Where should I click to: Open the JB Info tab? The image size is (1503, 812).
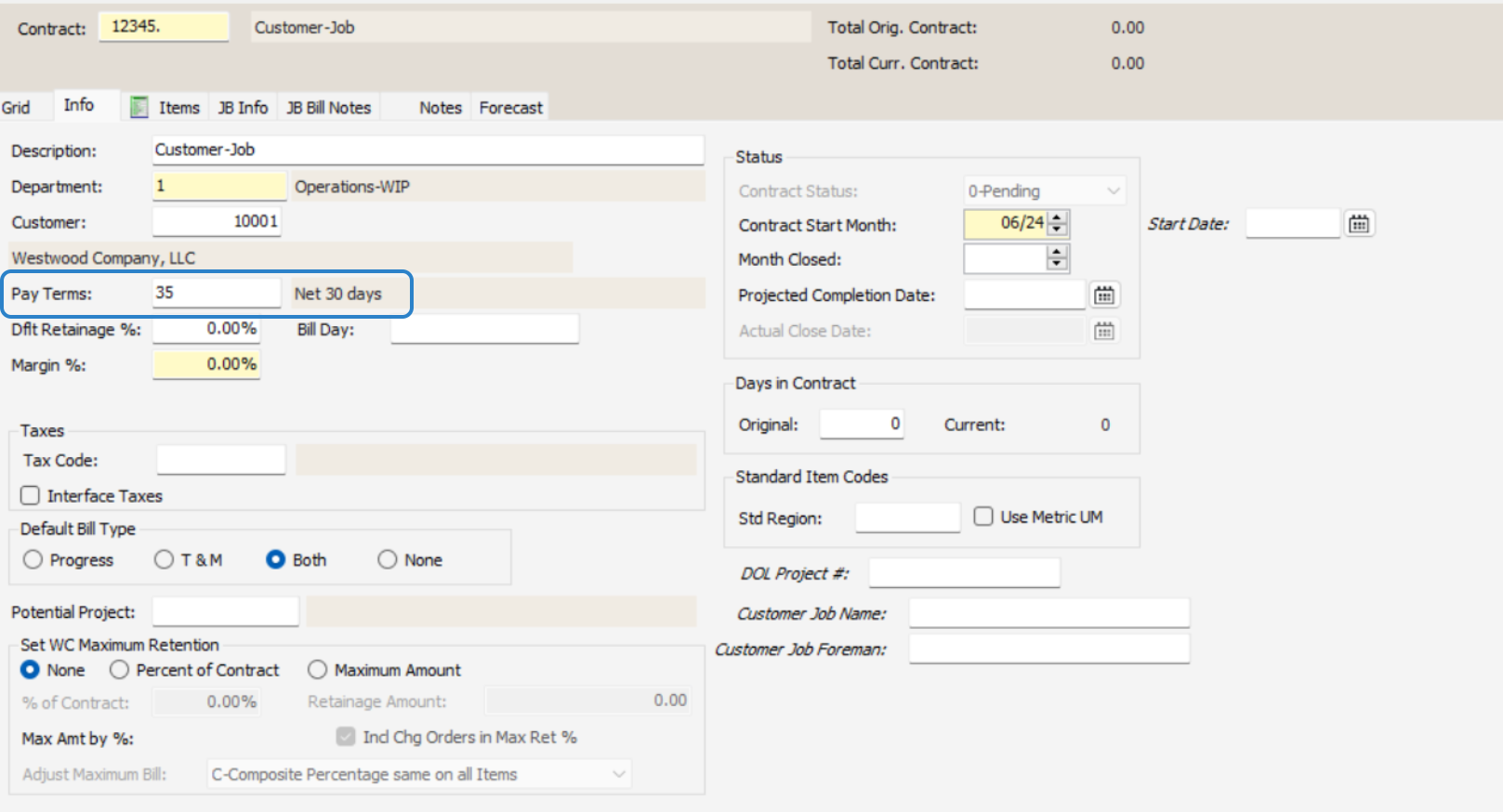(x=243, y=108)
